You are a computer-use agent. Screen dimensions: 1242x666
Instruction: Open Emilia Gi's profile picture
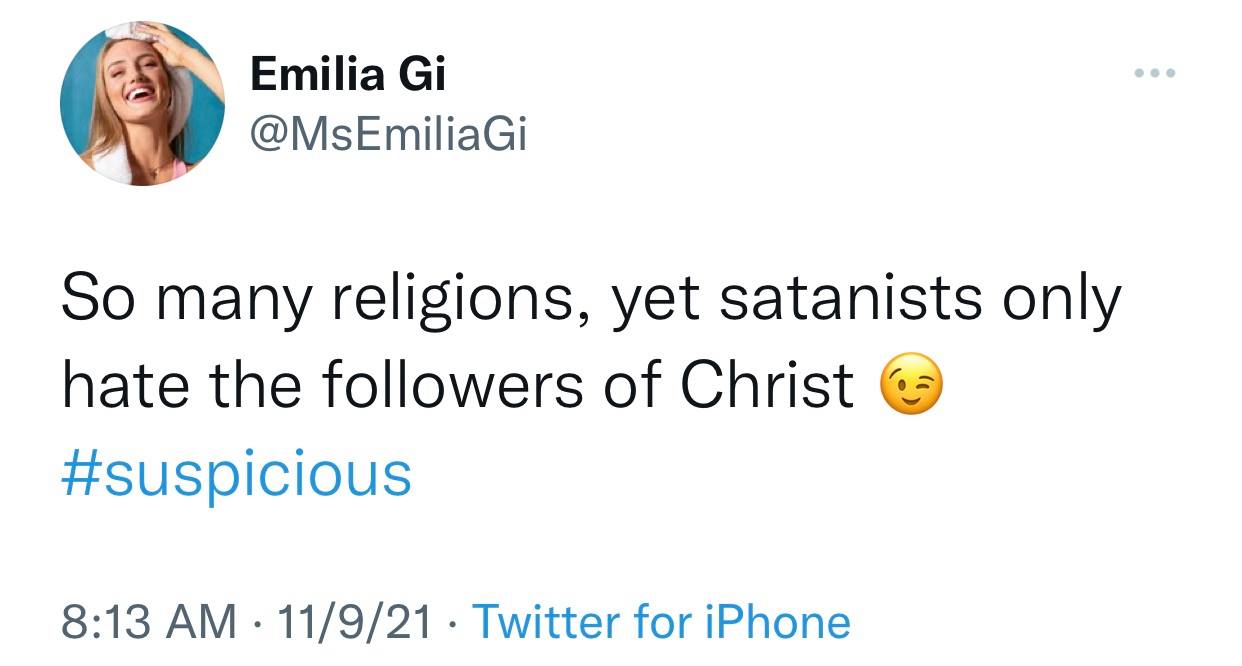tap(142, 103)
